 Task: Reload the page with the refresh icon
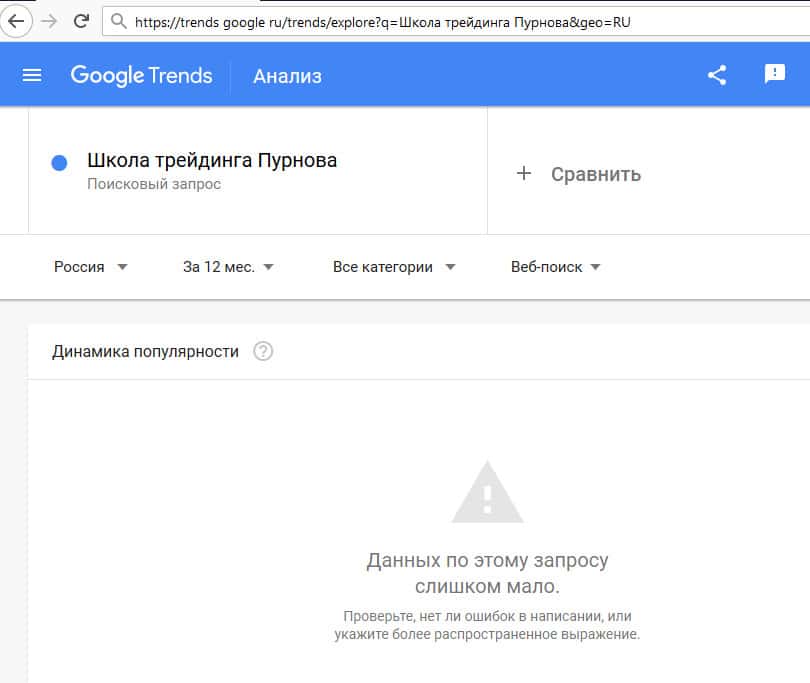click(x=82, y=21)
